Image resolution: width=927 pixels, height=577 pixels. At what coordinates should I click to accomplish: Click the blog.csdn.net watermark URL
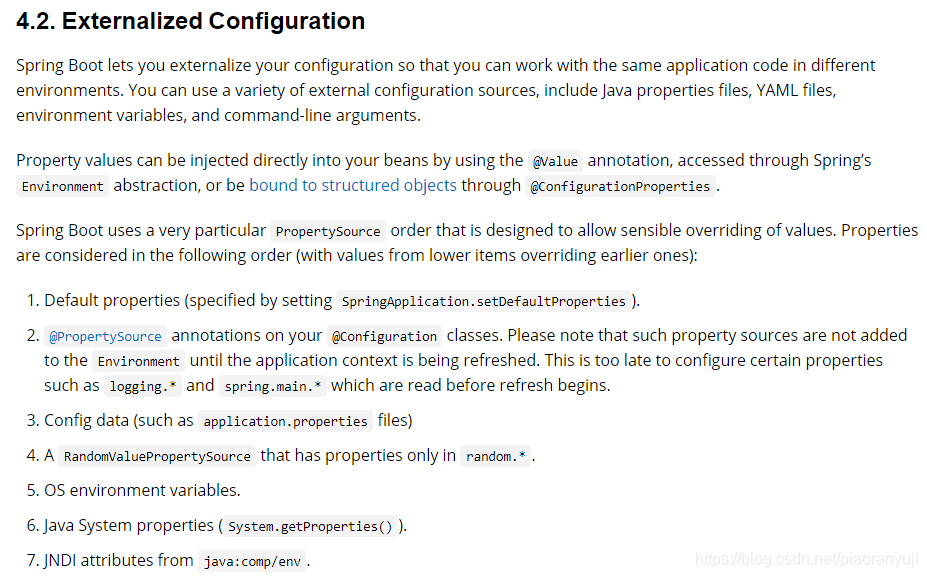806,560
